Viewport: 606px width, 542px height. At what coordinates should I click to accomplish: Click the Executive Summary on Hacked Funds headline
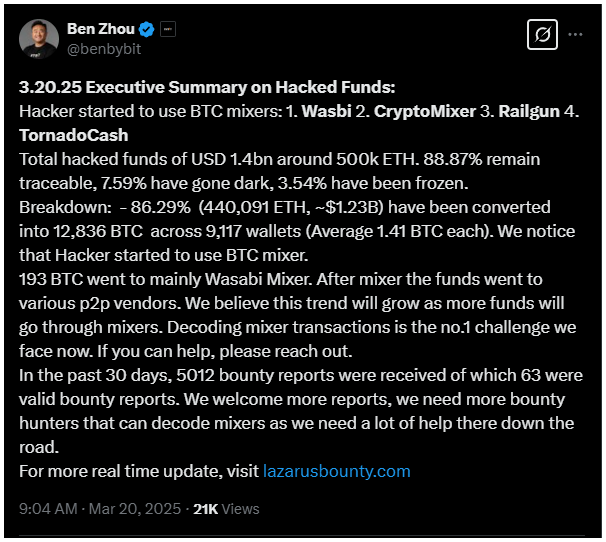click(240, 87)
